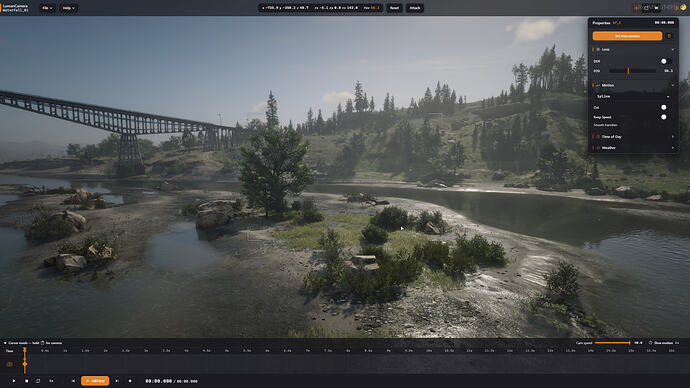Jump to the previous keyframe
This screenshot has width=690, height=388.
click(x=73, y=381)
